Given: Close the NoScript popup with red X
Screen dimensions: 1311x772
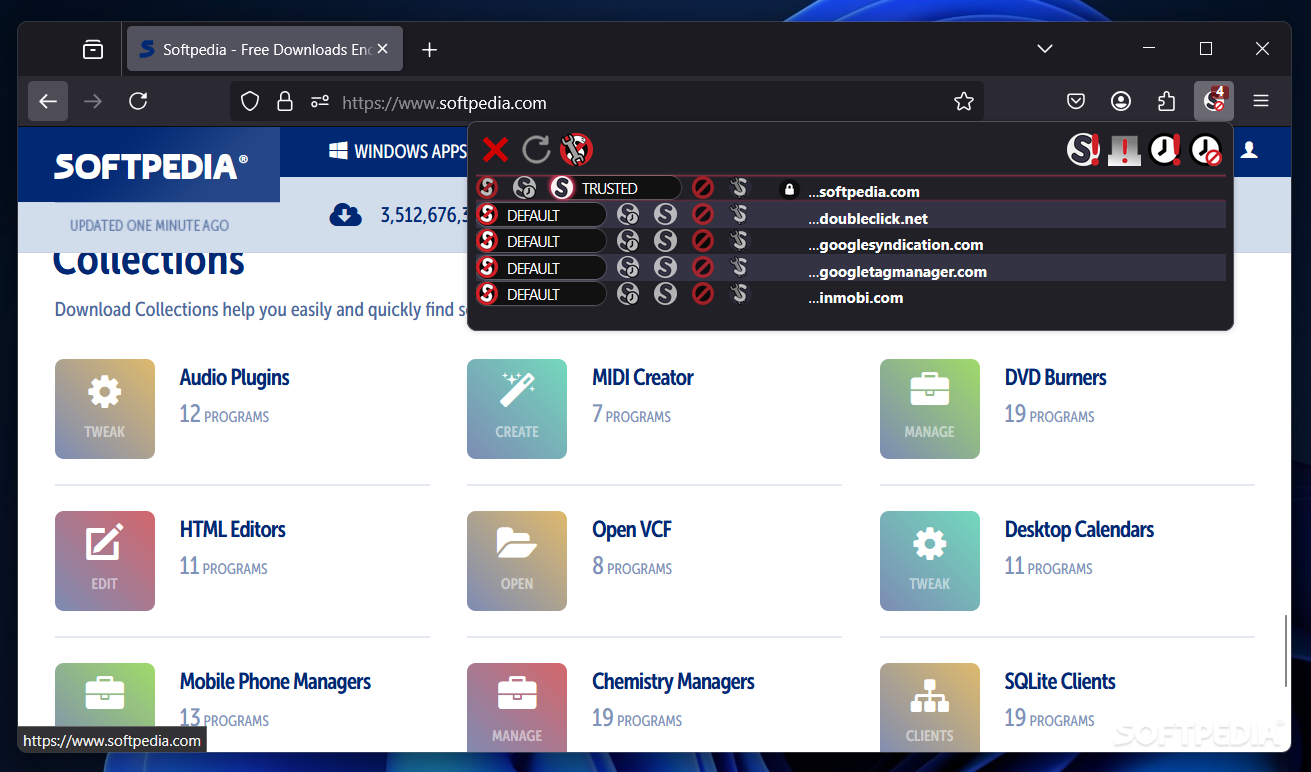Looking at the screenshot, I should 495,150.
